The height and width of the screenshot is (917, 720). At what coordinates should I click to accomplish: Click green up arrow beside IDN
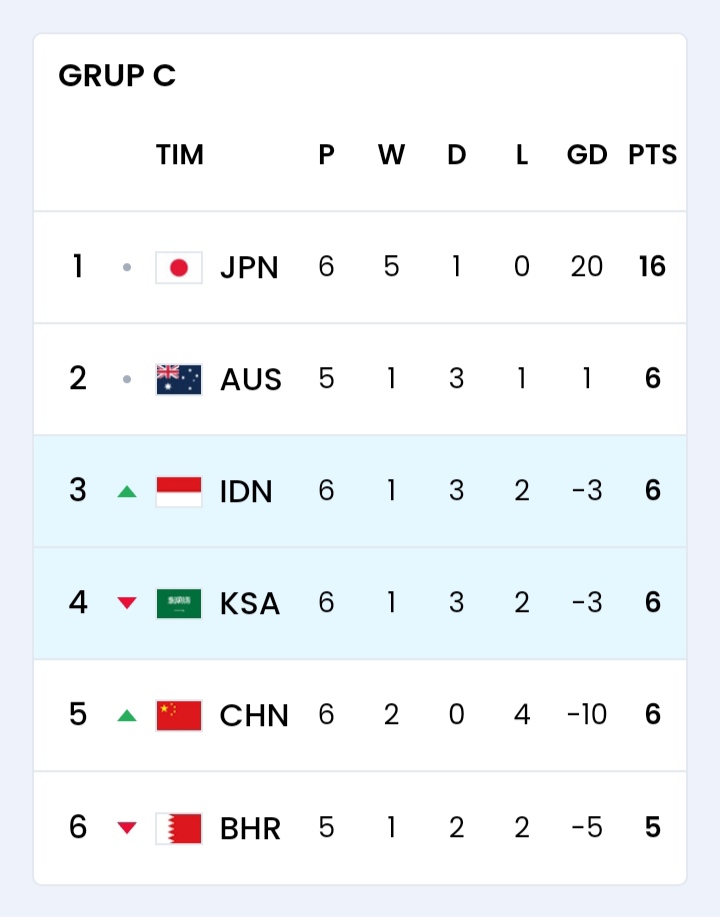tap(127, 491)
